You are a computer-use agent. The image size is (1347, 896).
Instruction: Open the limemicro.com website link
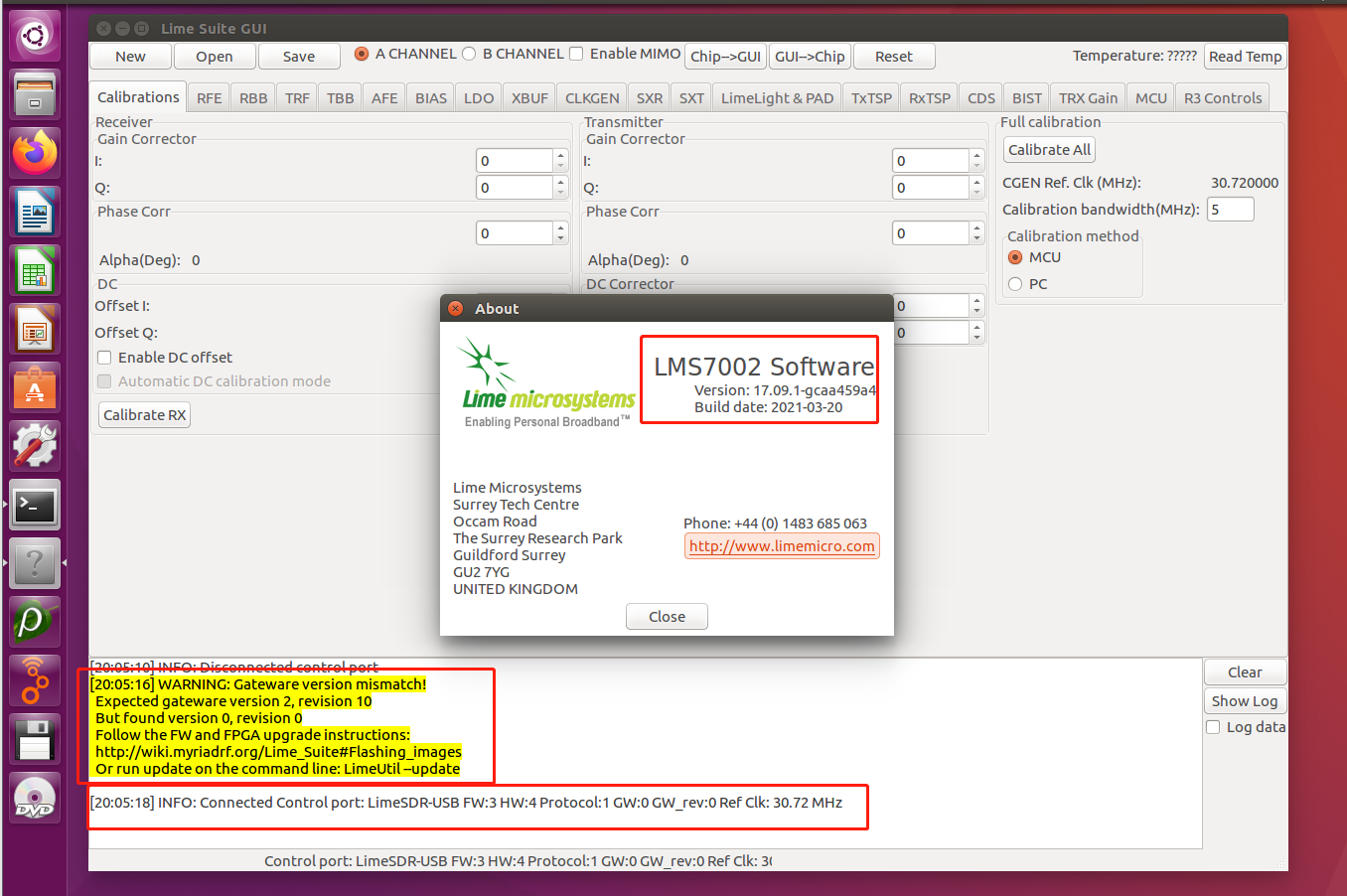[782, 546]
